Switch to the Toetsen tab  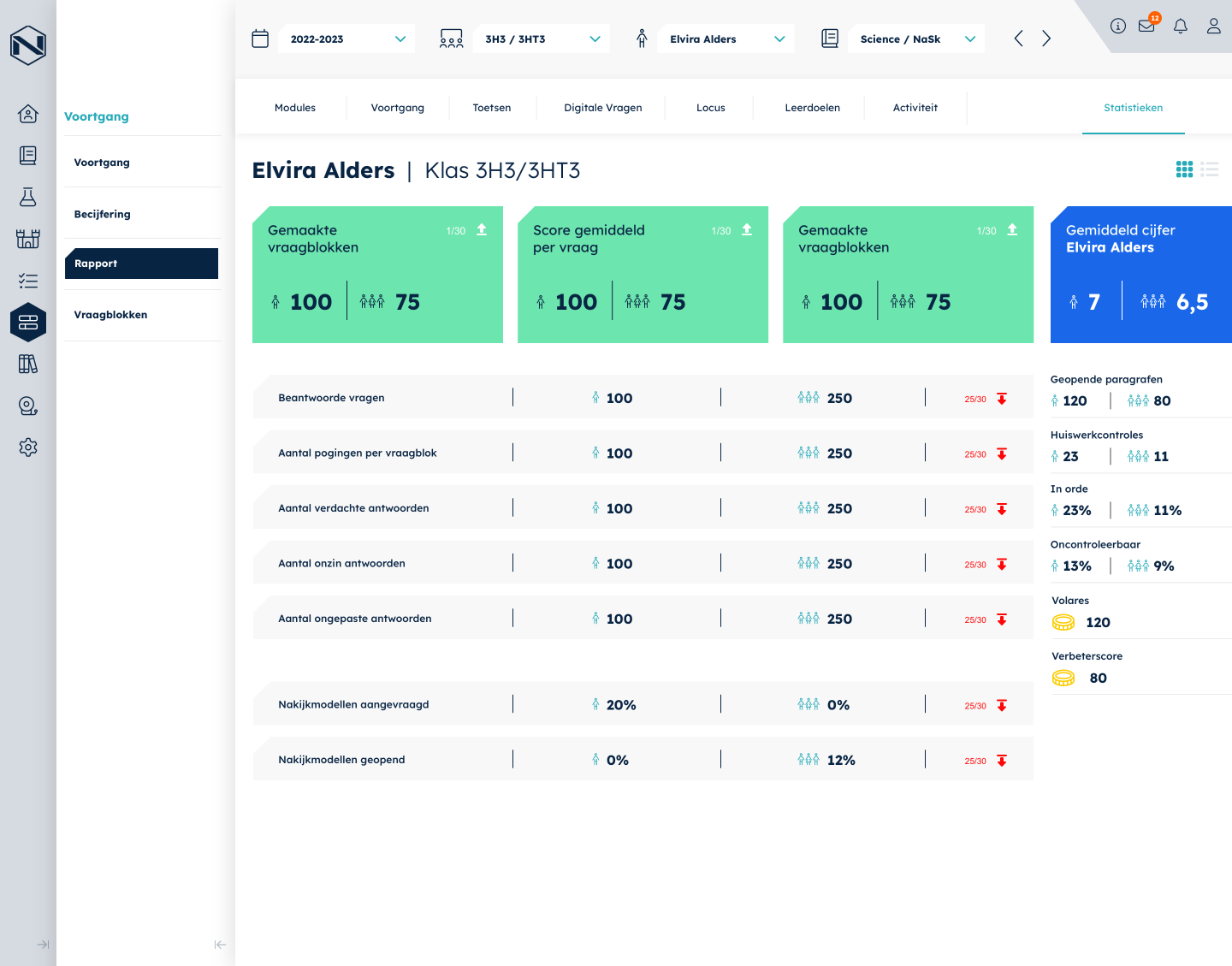point(492,108)
